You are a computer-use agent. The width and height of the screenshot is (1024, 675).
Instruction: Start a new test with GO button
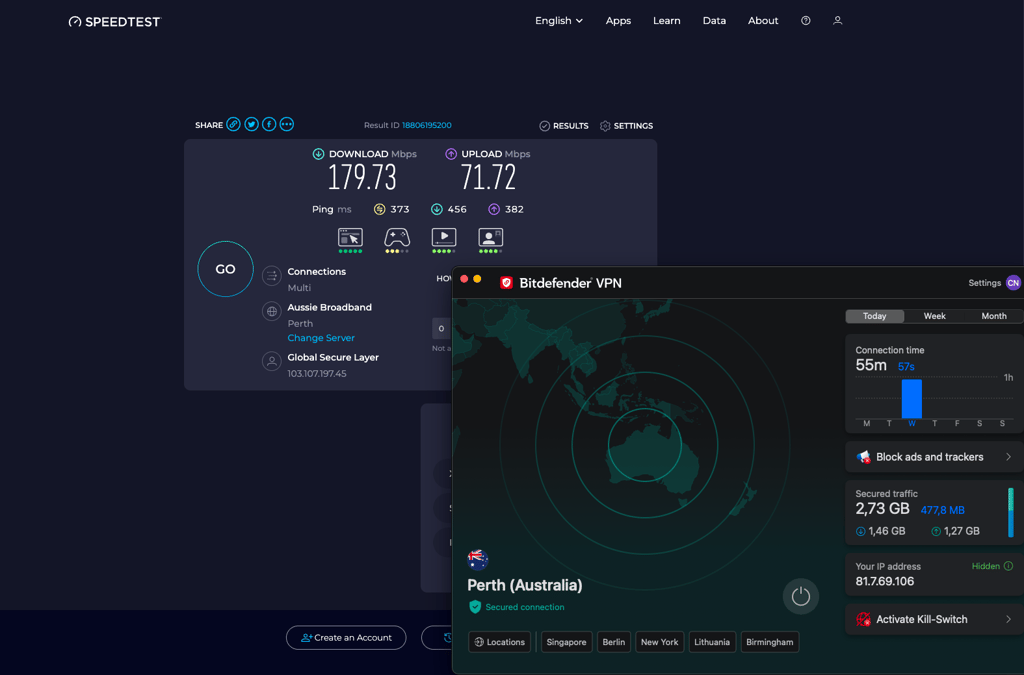[x=225, y=269]
